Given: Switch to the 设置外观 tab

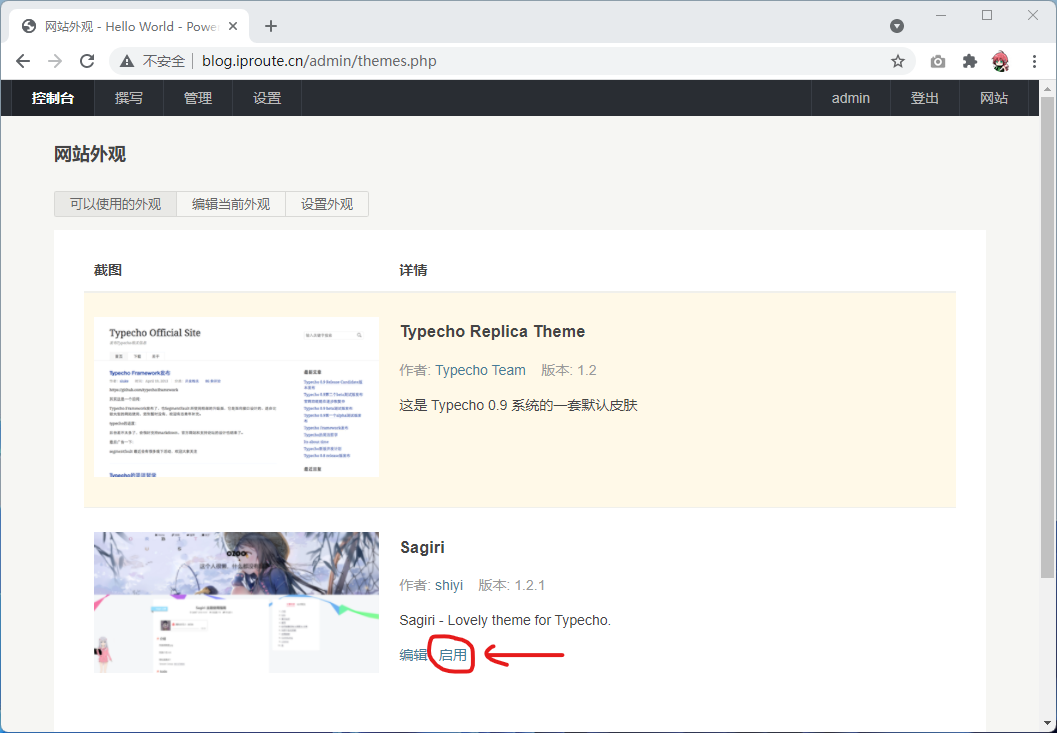Looking at the screenshot, I should click(327, 204).
